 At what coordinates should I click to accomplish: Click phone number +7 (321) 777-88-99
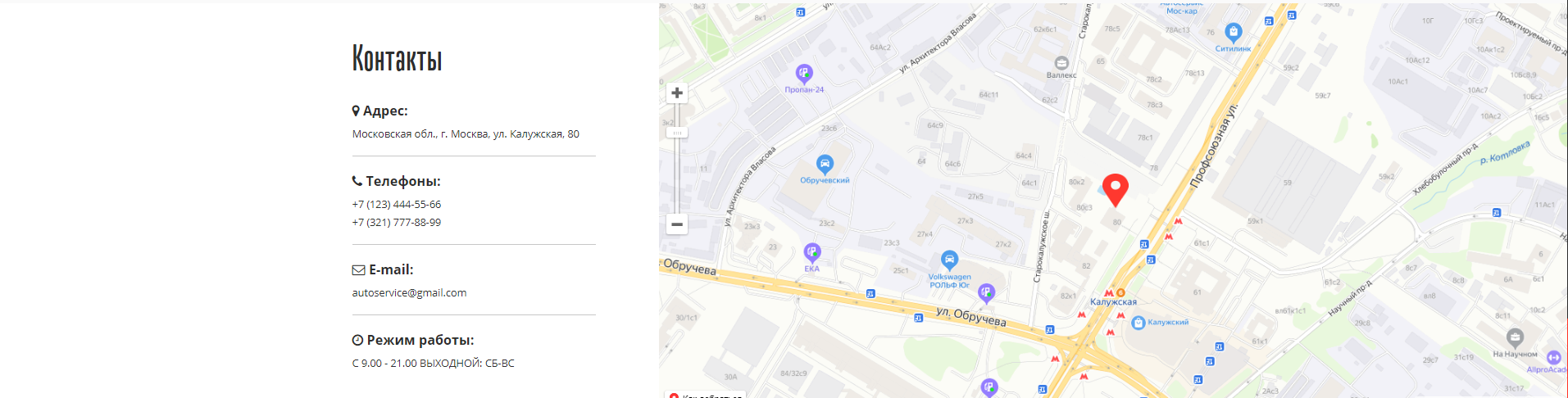coord(397,222)
